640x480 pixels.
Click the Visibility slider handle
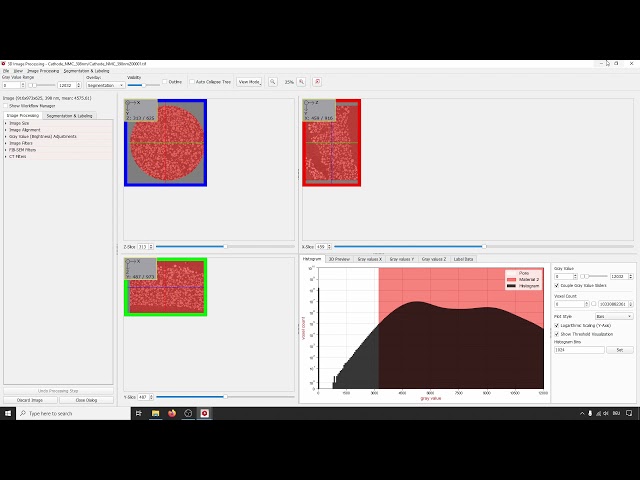(143, 85)
